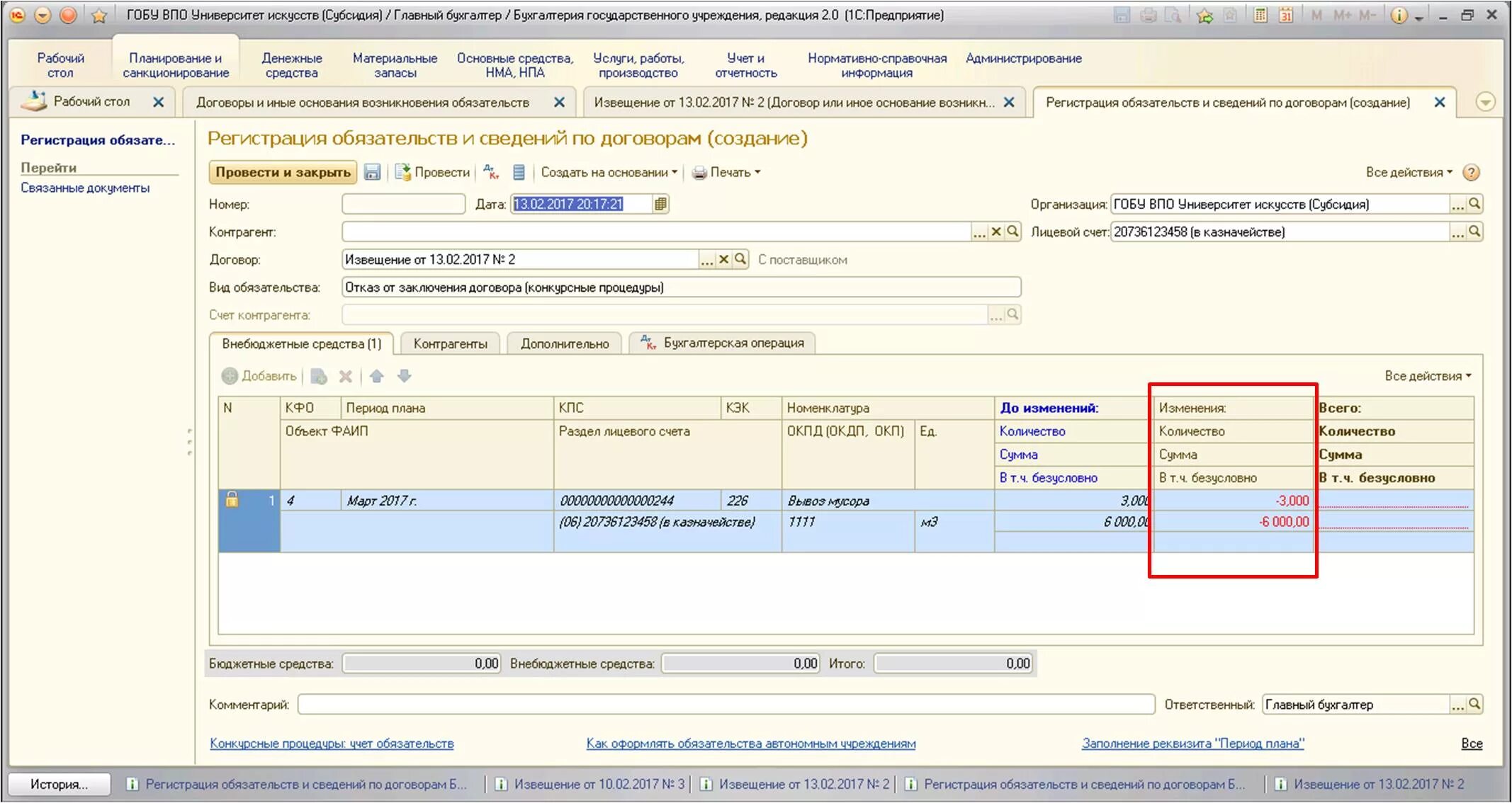Open the calendar icon in title bar

pyautogui.click(x=1286, y=15)
